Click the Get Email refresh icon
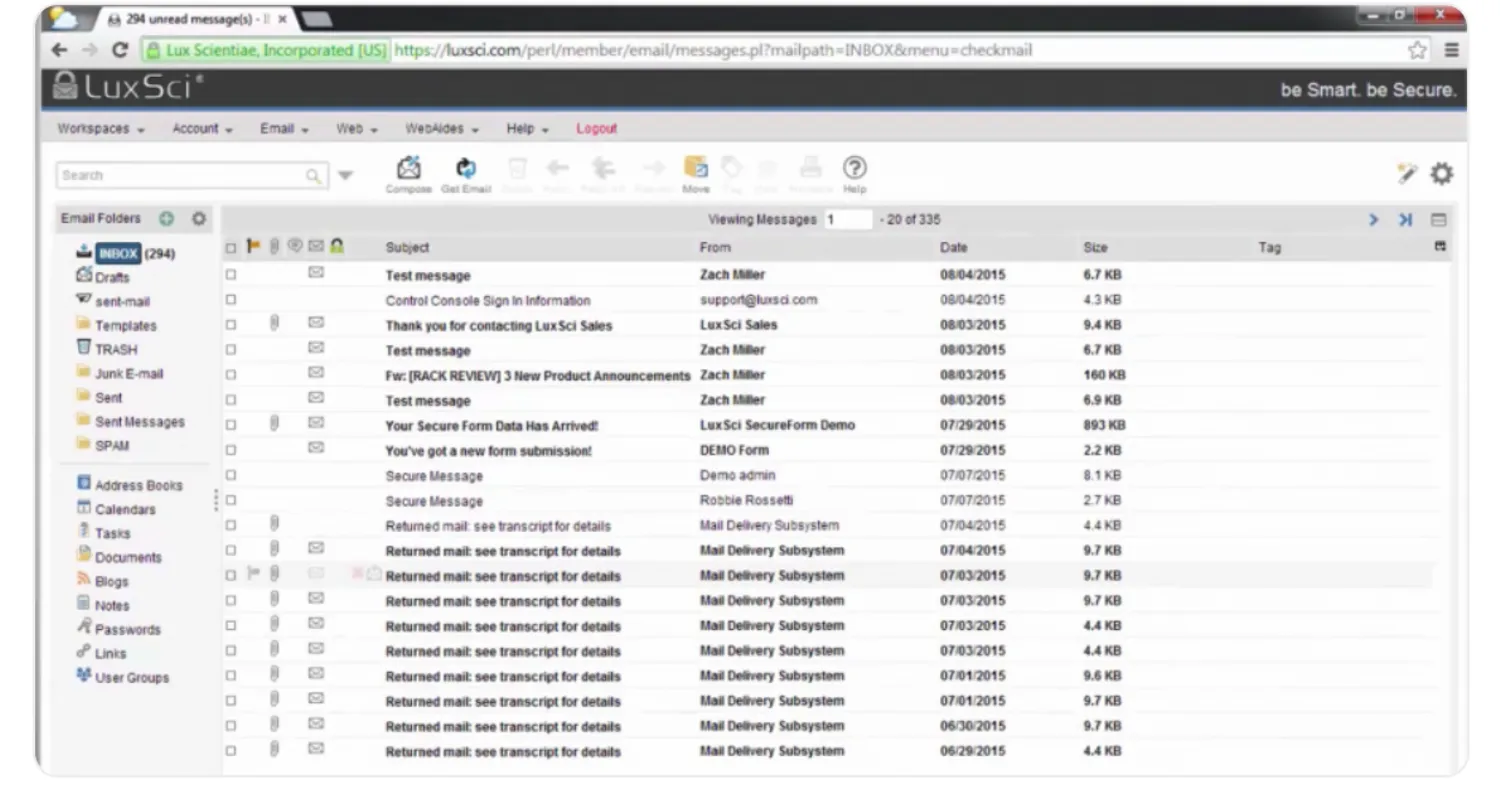 point(466,168)
